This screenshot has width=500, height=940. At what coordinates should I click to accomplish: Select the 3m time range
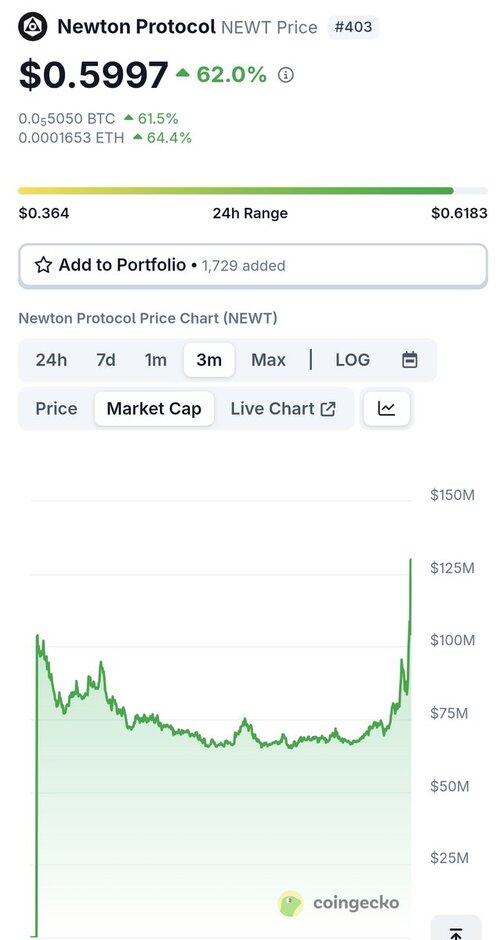[209, 360]
